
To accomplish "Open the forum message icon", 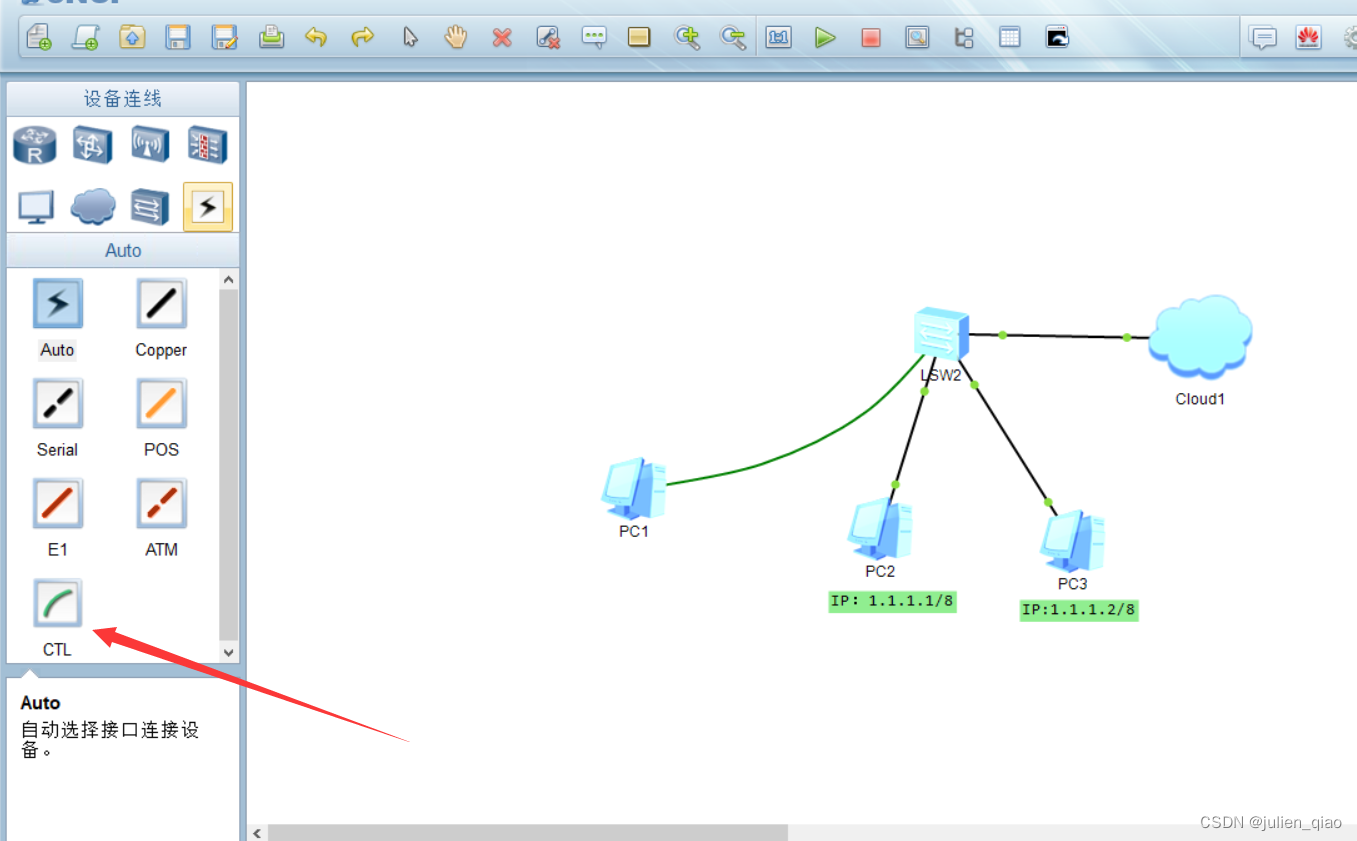I will click(1264, 38).
